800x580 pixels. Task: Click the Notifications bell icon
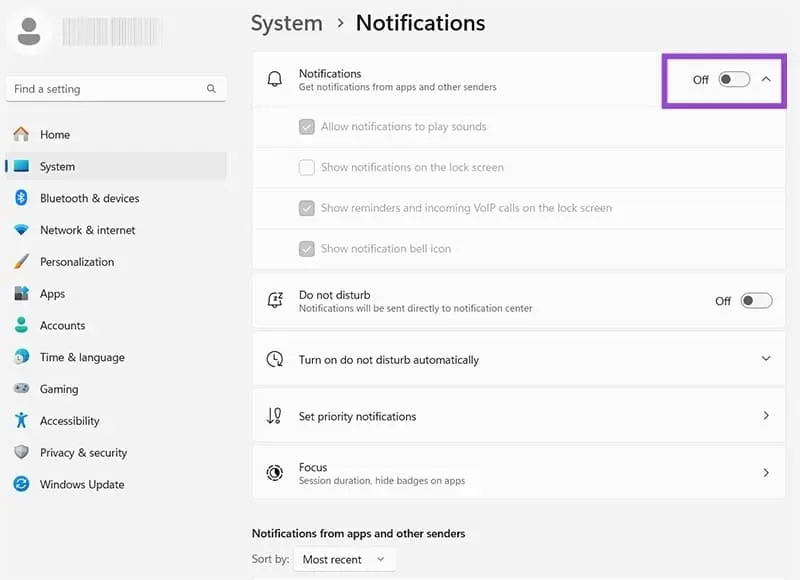[274, 79]
